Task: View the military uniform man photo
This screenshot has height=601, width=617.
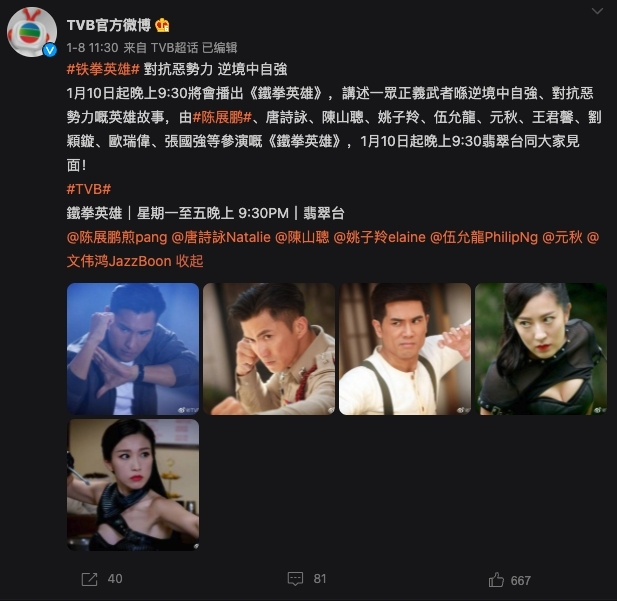Action: point(269,349)
